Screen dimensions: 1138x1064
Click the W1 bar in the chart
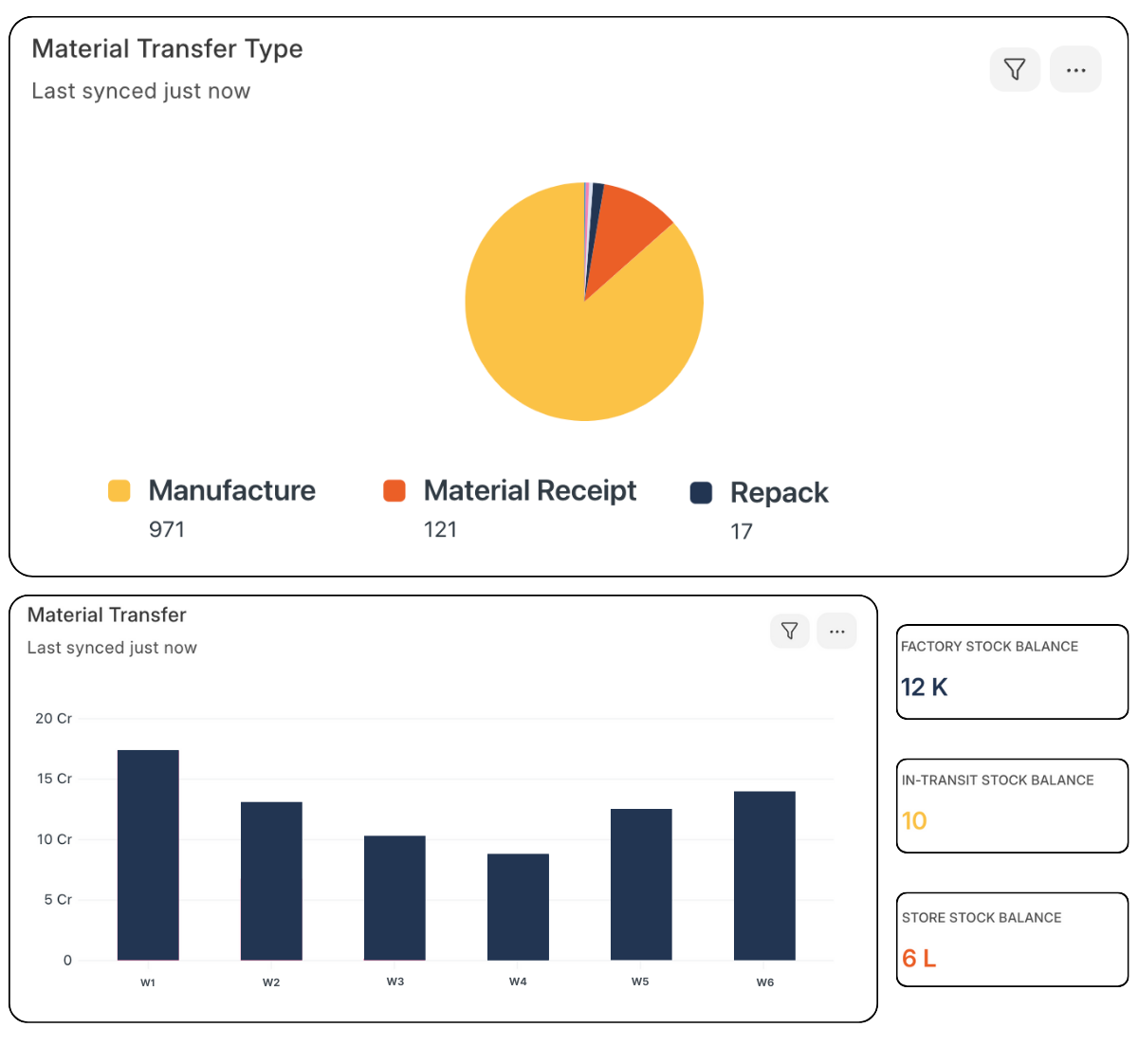(x=148, y=854)
